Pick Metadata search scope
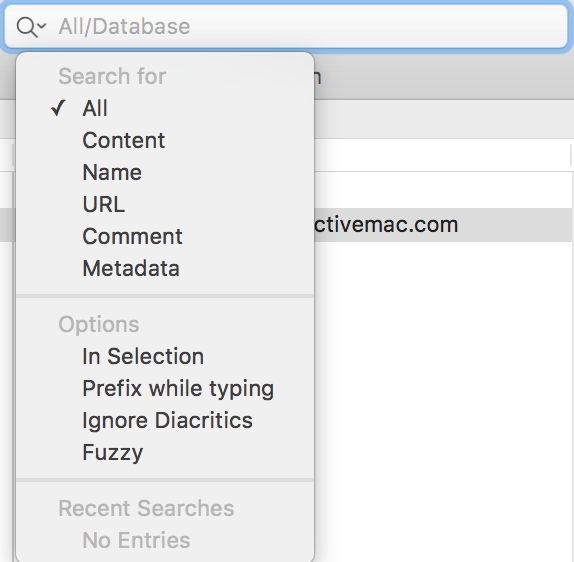574x562 pixels. [165, 268]
